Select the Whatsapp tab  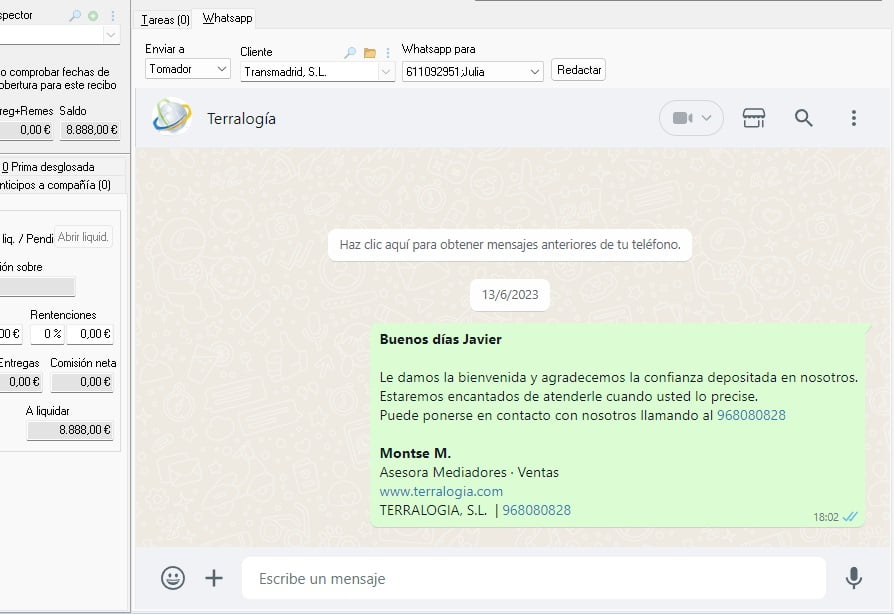tap(227, 19)
